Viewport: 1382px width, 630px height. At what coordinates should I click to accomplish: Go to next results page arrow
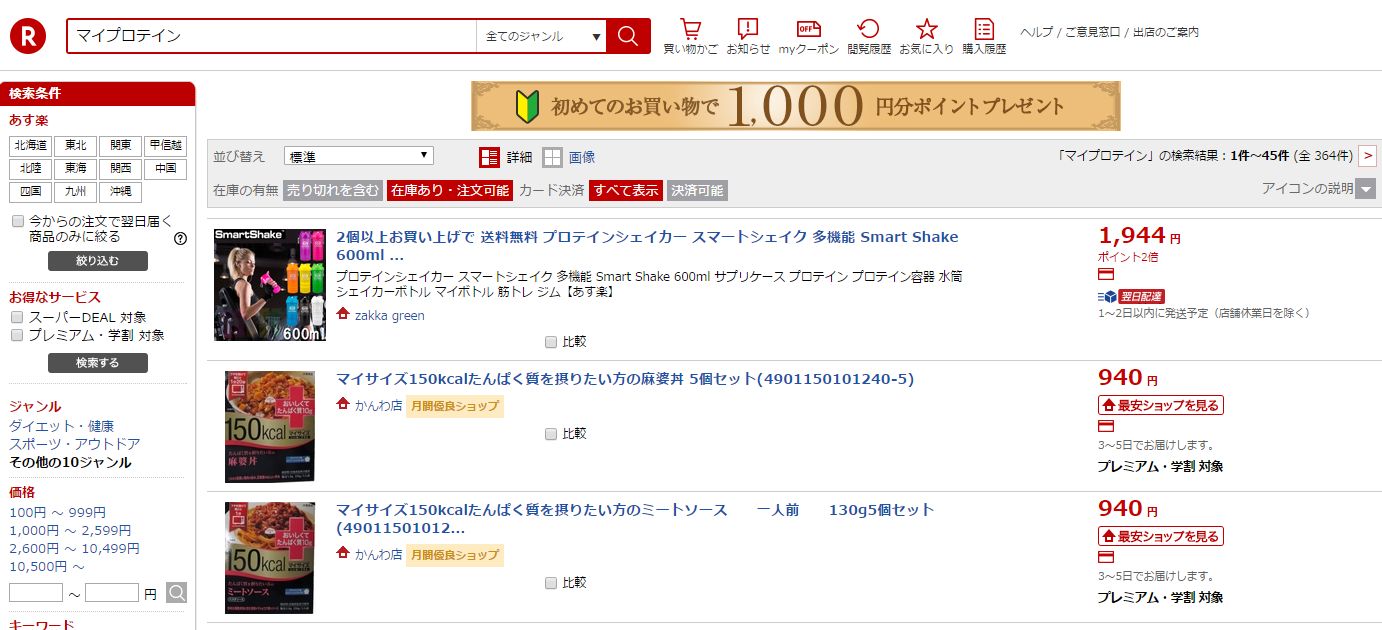click(1368, 156)
